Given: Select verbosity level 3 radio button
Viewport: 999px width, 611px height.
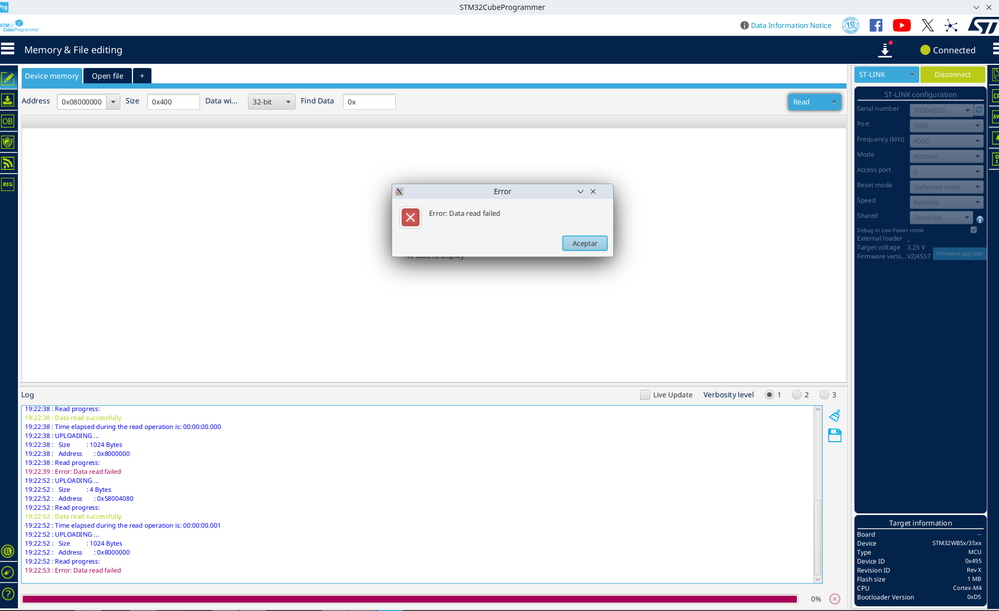Looking at the screenshot, I should 824,395.
